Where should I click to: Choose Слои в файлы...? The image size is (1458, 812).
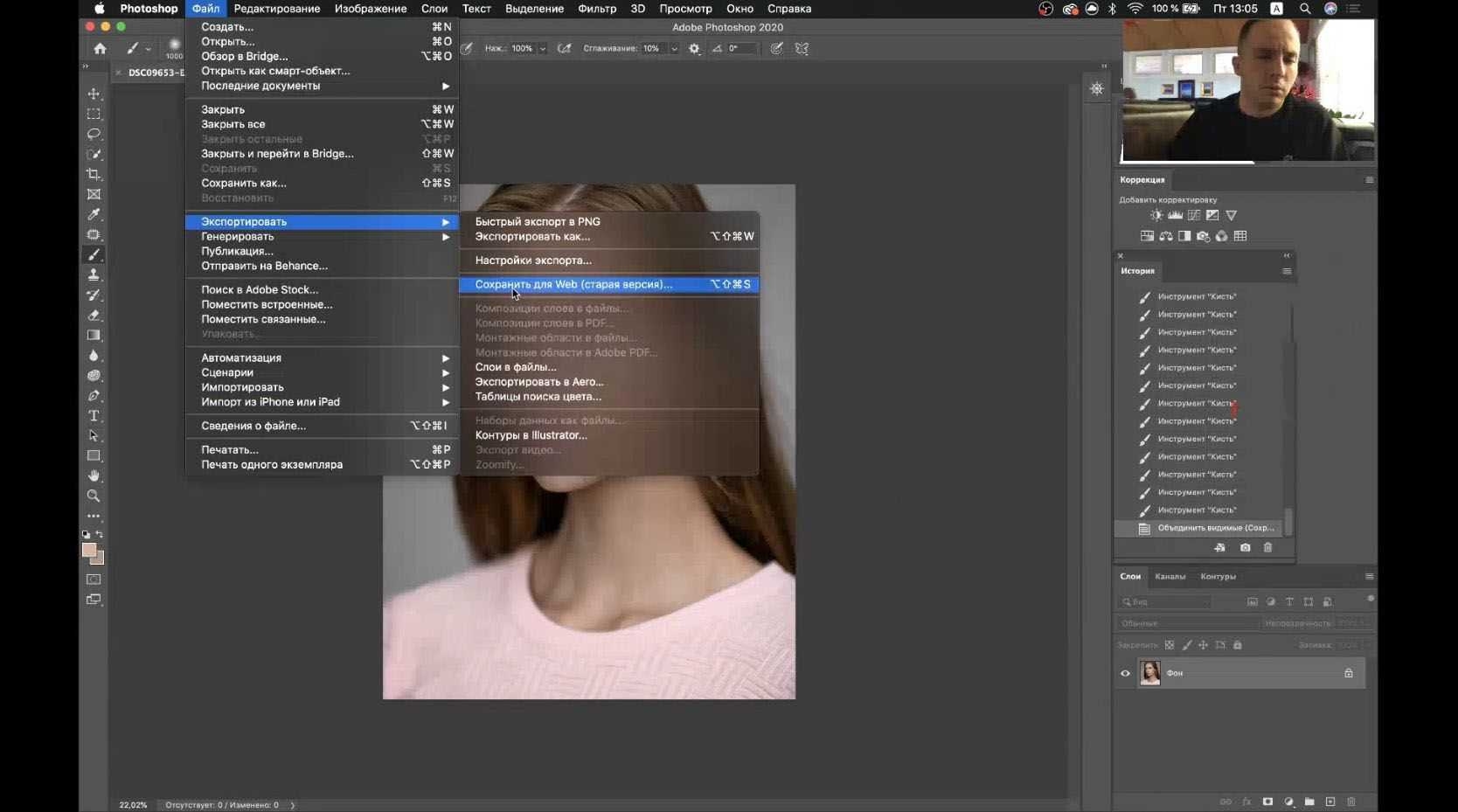point(609,367)
